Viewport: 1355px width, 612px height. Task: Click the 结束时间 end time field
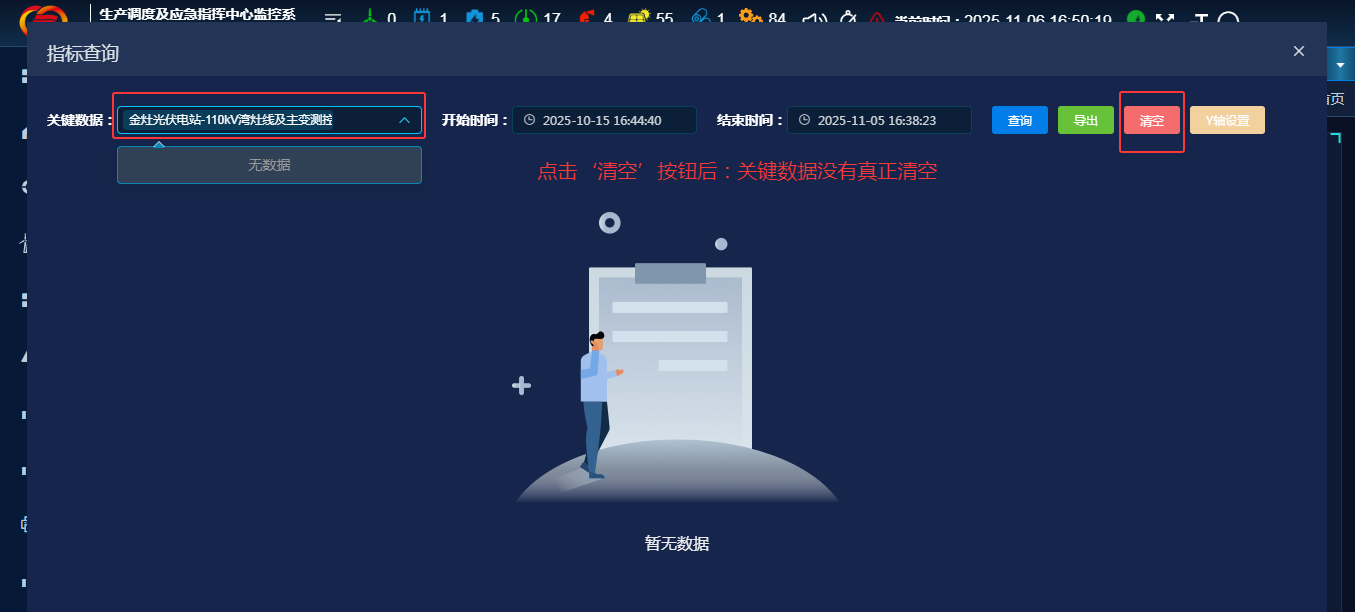click(879, 120)
